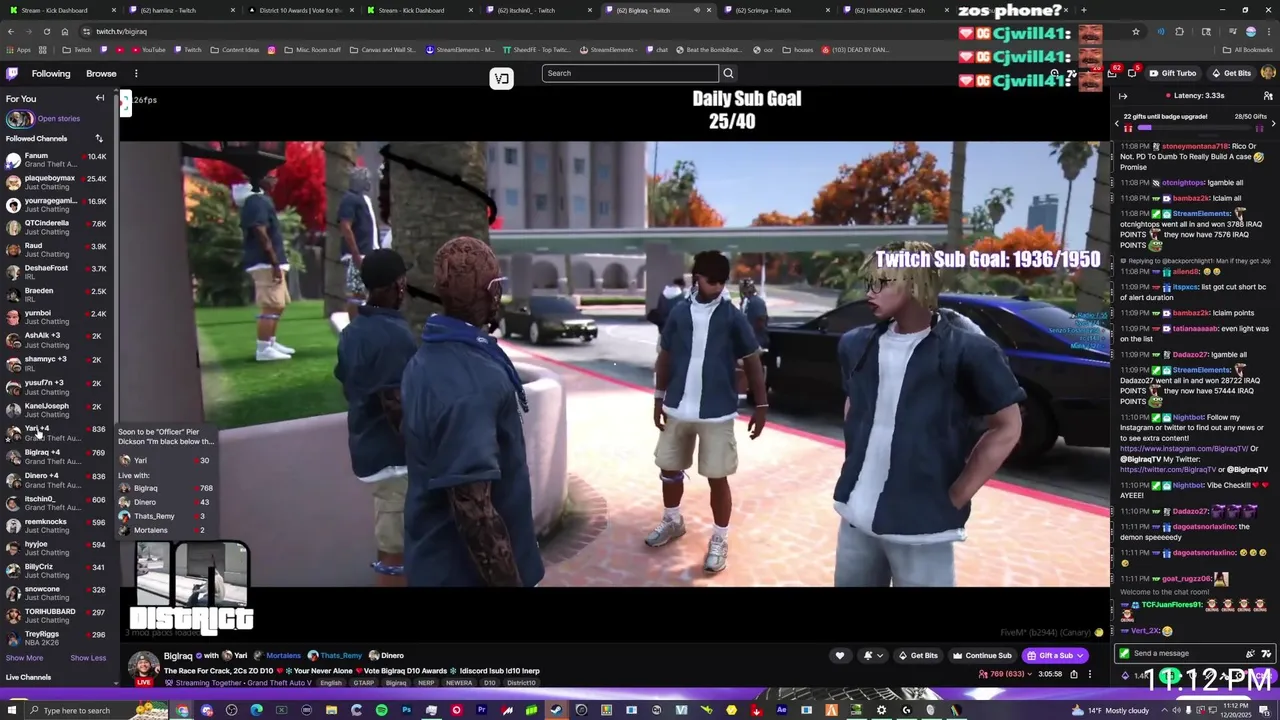Open Premiere Pro from the taskbar
Image resolution: width=1280 pixels, height=720 pixels.
coord(481,710)
